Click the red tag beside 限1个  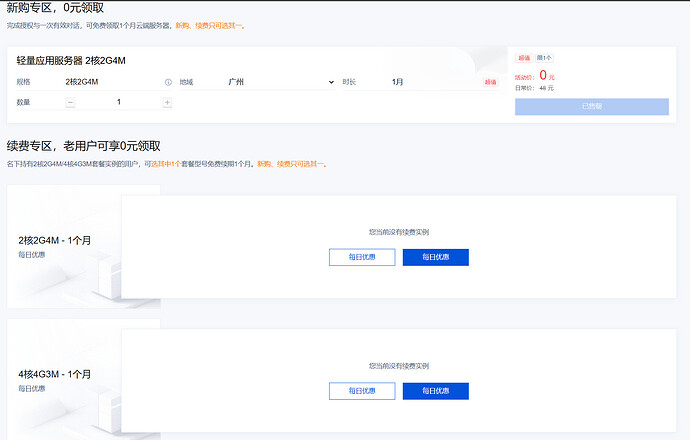[x=524, y=58]
